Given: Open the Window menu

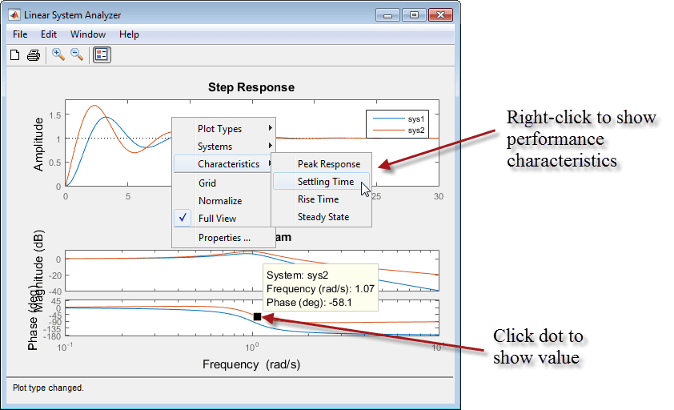Looking at the screenshot, I should coord(88,34).
